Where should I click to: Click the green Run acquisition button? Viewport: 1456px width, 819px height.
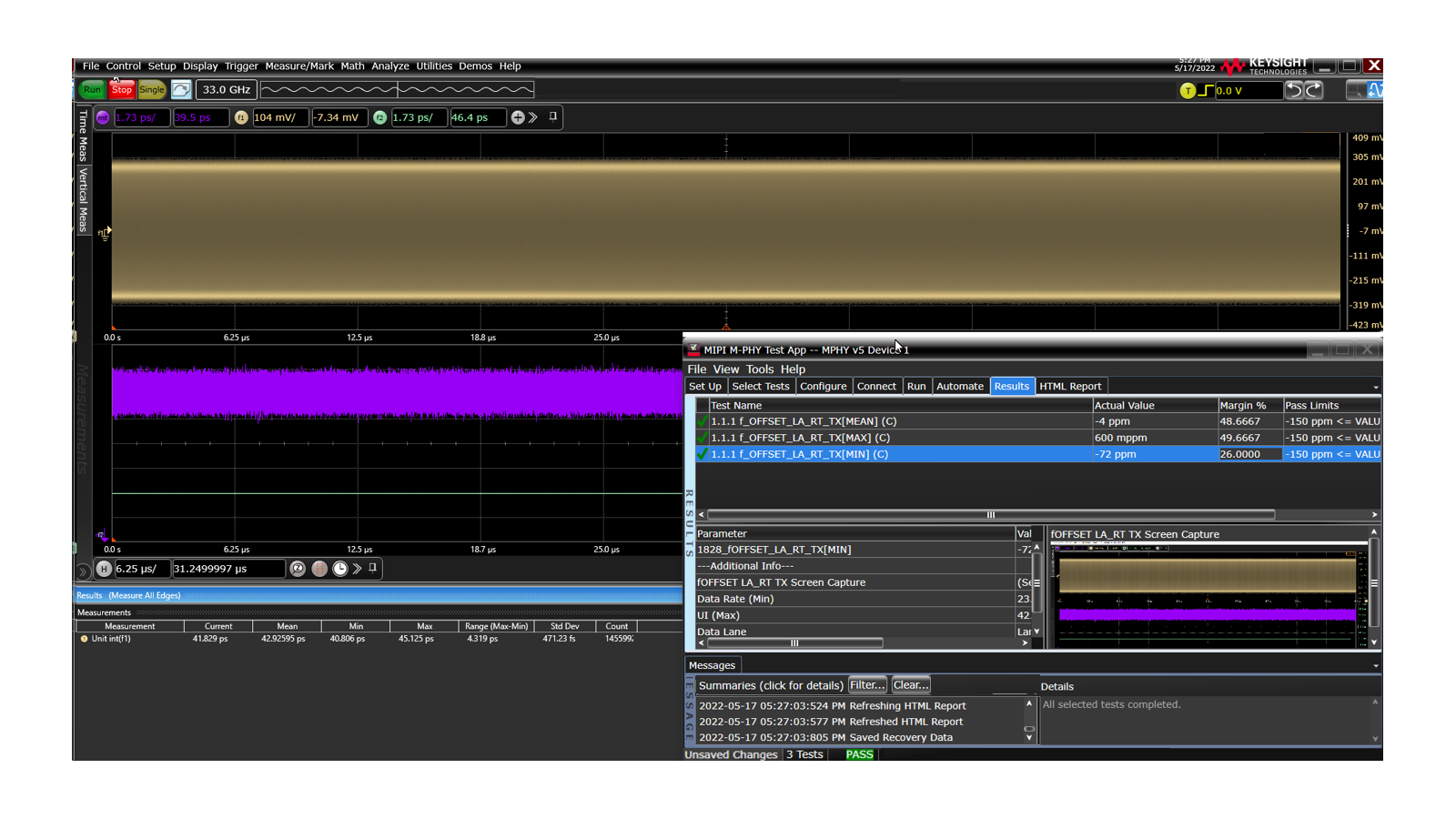tap(92, 89)
